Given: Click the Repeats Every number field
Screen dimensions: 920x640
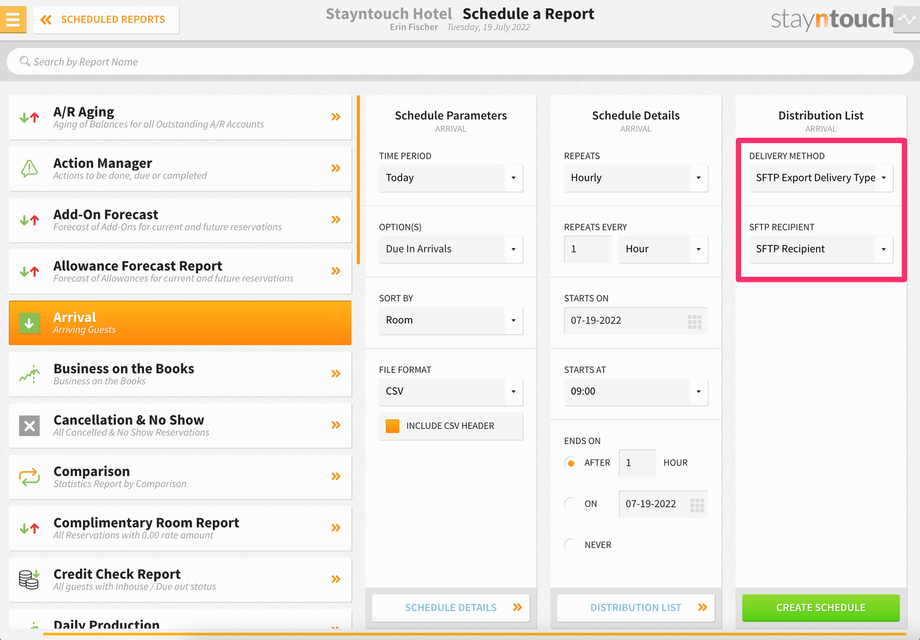Looking at the screenshot, I should point(588,249).
